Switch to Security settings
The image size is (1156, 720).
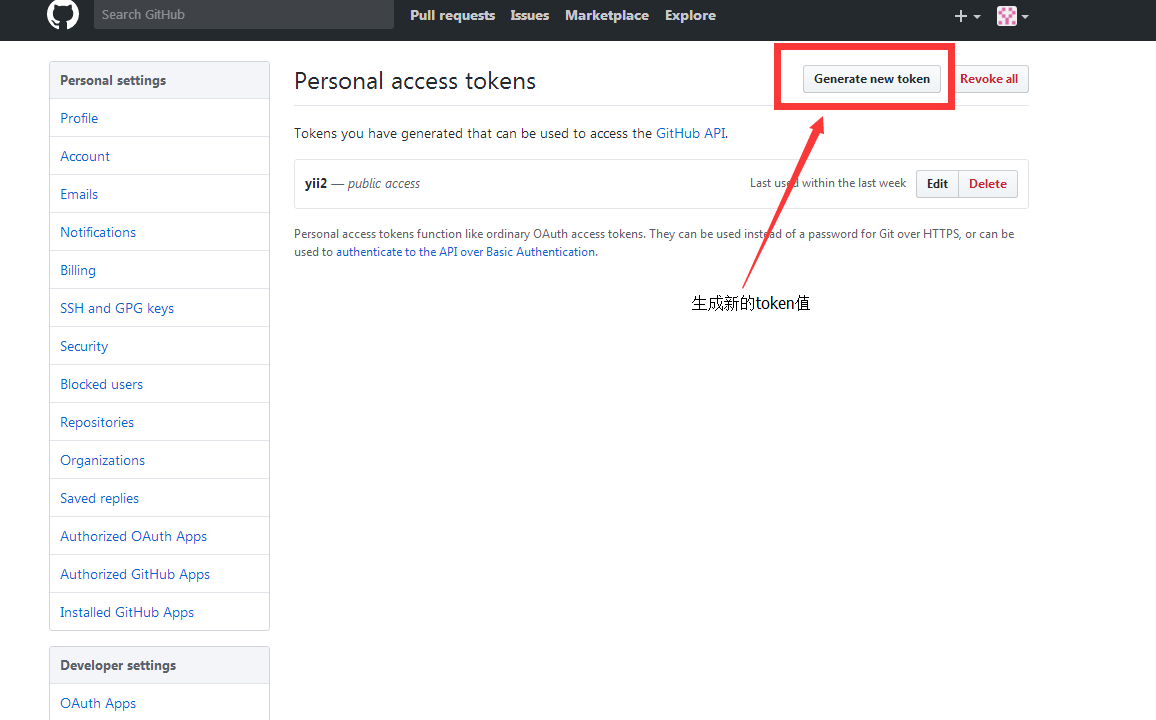84,346
